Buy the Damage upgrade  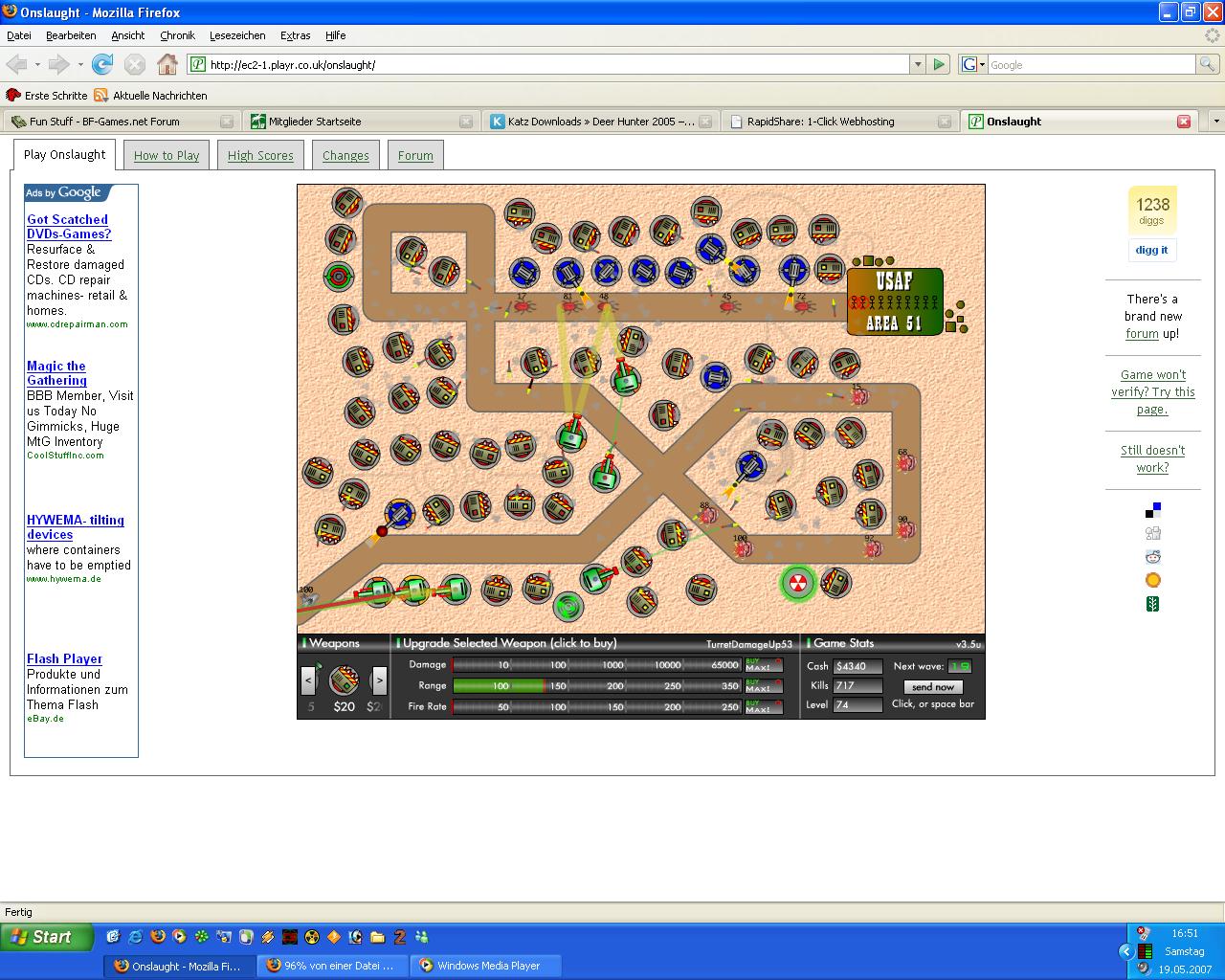(764, 665)
